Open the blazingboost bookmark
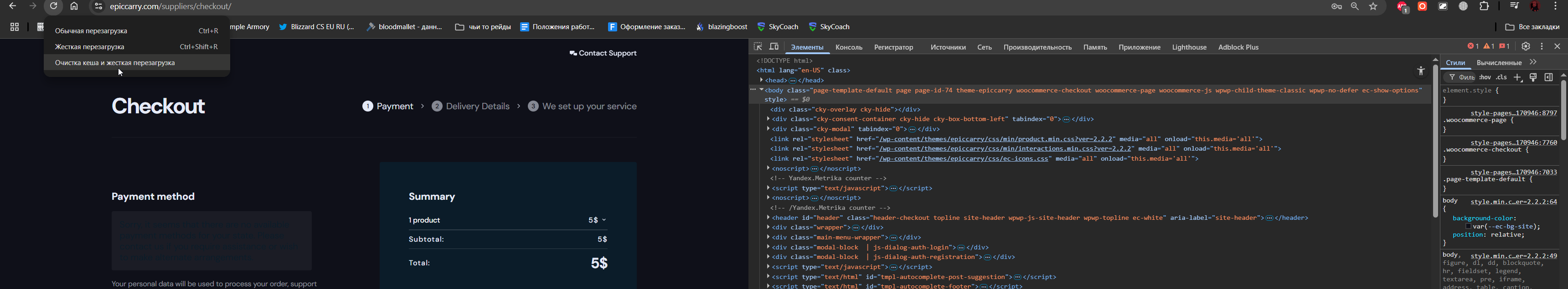The height and width of the screenshot is (289, 1568). click(722, 27)
